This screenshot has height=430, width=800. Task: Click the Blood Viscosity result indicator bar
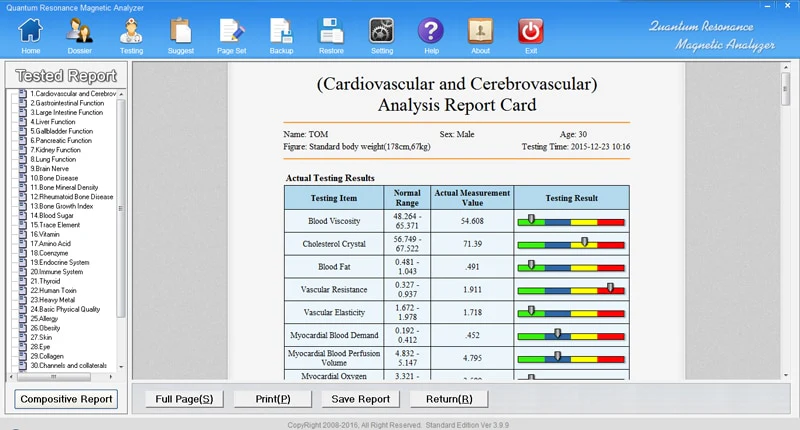pyautogui.click(x=570, y=220)
